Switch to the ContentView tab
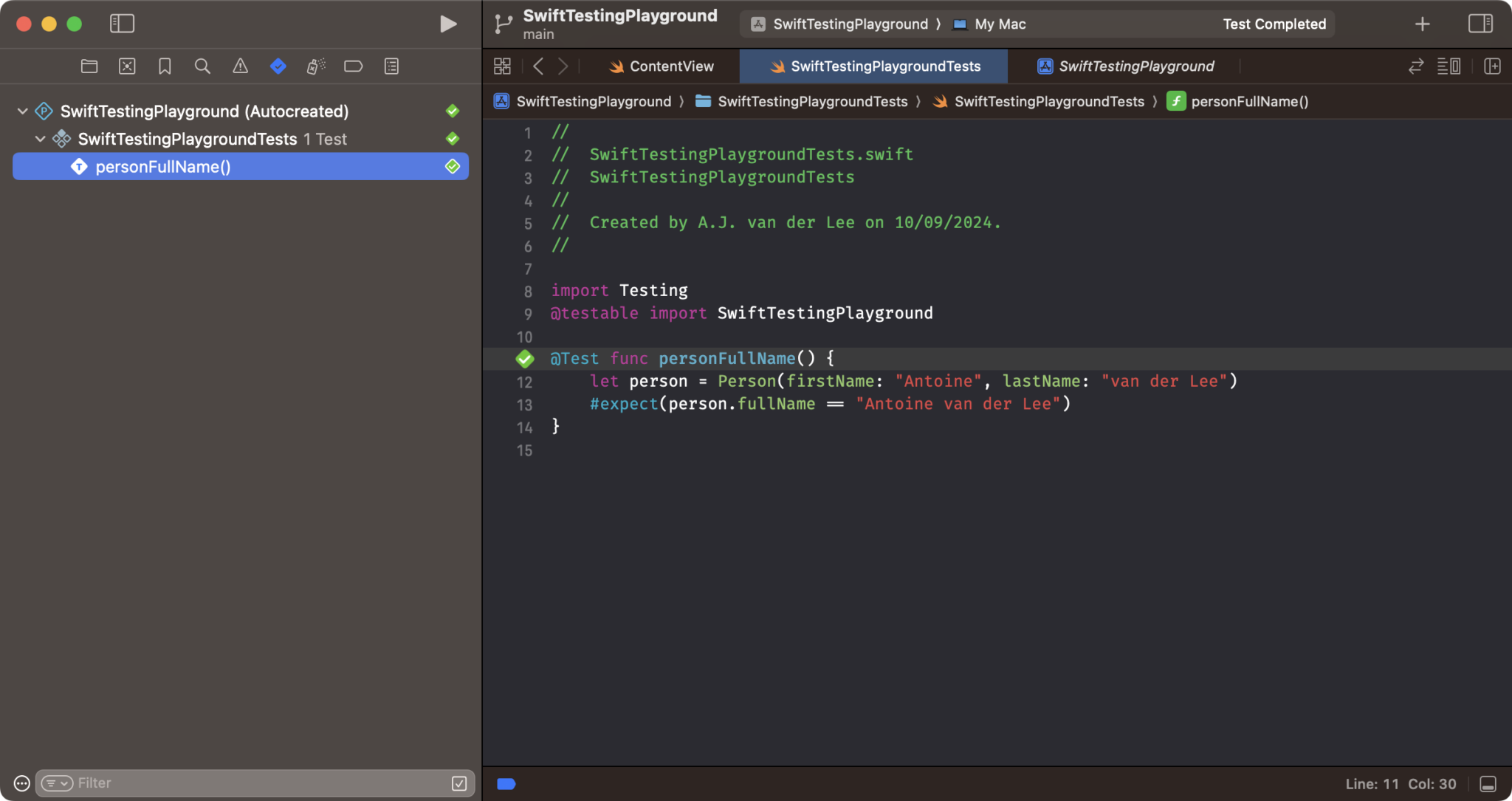The height and width of the screenshot is (801, 1512). tap(662, 66)
